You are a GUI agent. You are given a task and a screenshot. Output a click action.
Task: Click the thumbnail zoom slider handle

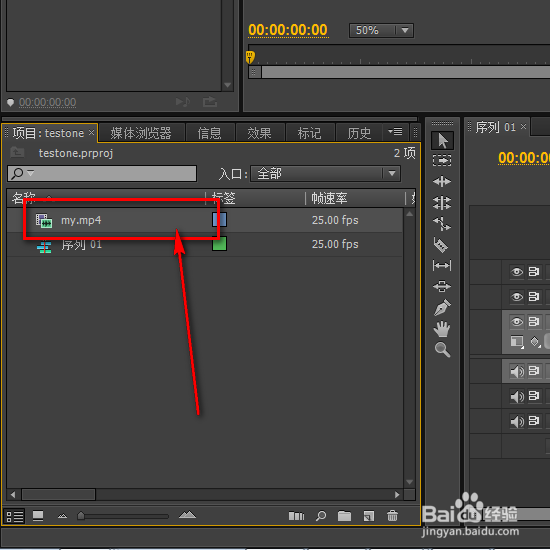point(81,516)
